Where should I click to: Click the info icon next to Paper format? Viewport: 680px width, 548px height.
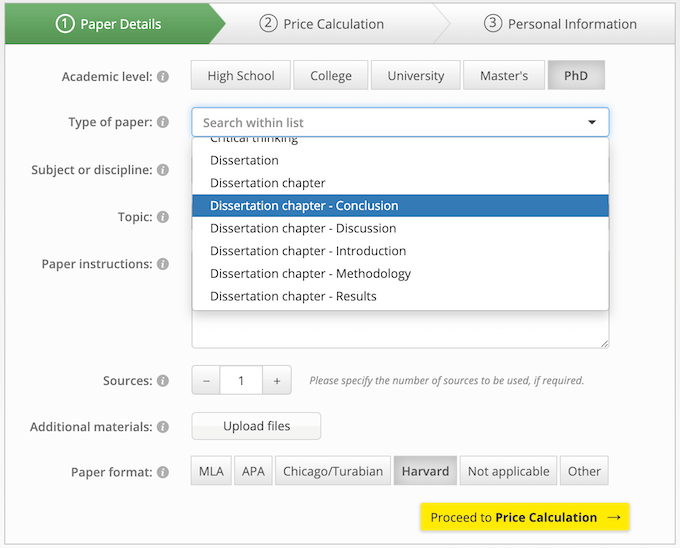point(163,472)
